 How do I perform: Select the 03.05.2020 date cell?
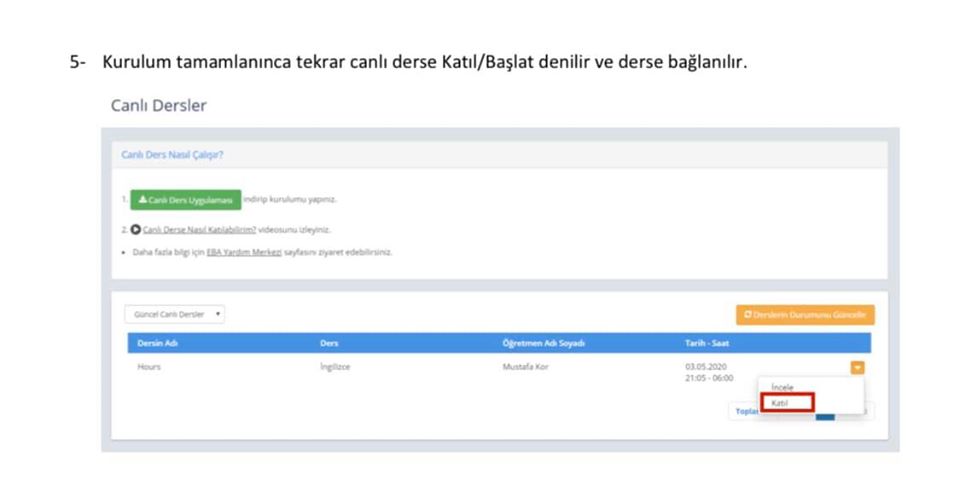(x=709, y=372)
